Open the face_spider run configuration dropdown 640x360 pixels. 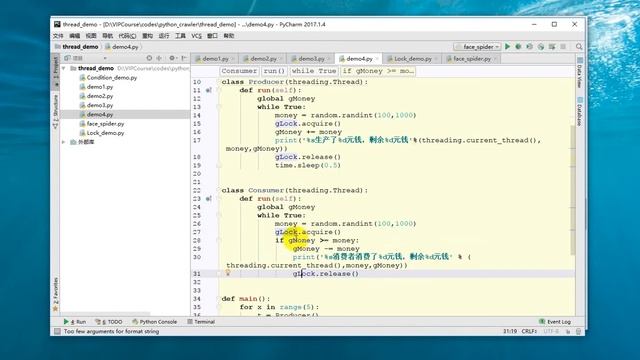[478, 47]
